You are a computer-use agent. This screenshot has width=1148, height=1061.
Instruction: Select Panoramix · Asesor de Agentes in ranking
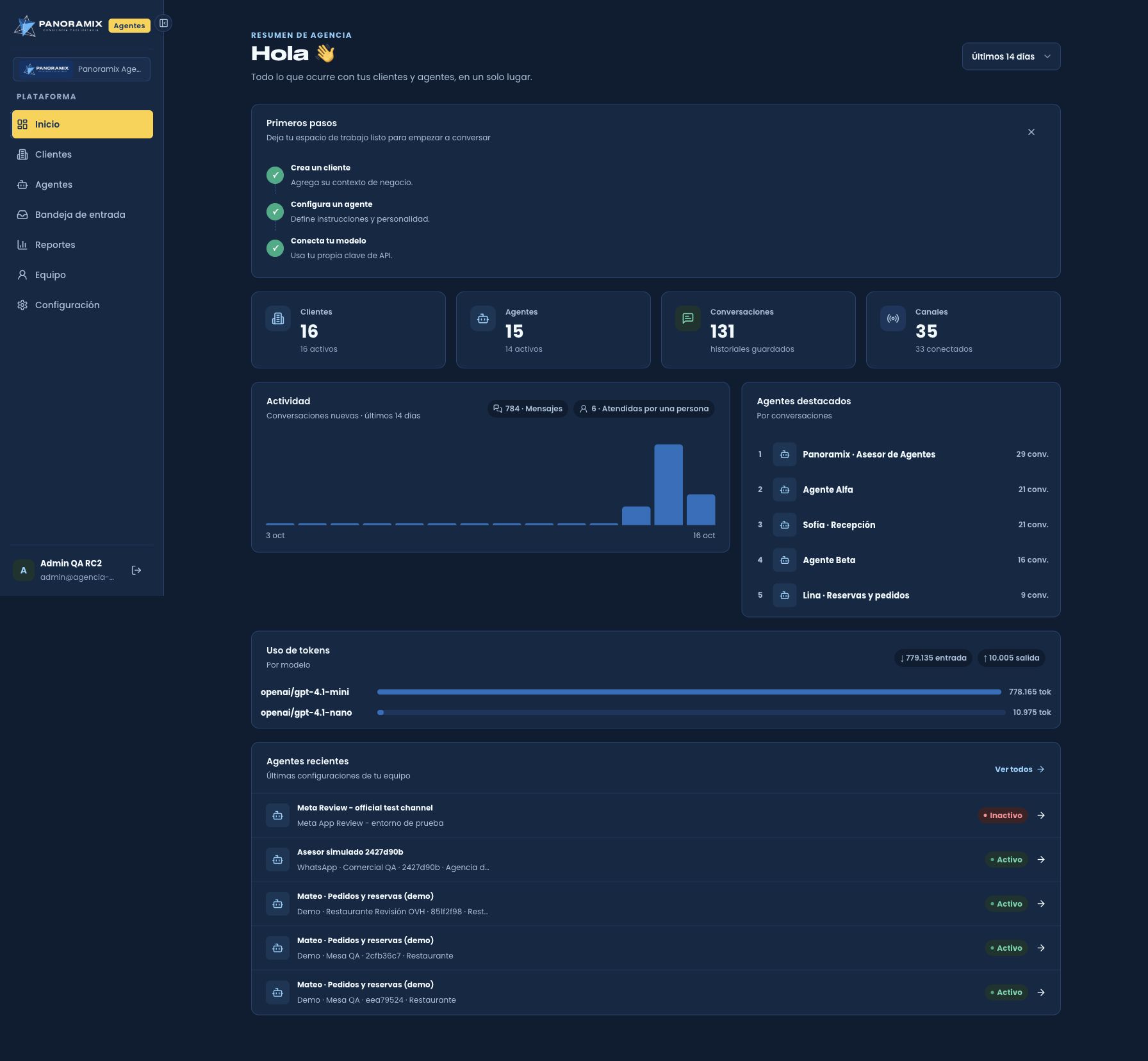tap(902, 454)
